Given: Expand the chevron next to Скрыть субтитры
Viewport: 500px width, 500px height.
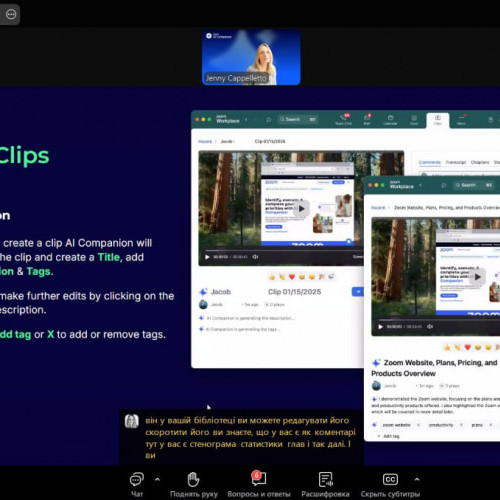Looking at the screenshot, I should tap(417, 480).
